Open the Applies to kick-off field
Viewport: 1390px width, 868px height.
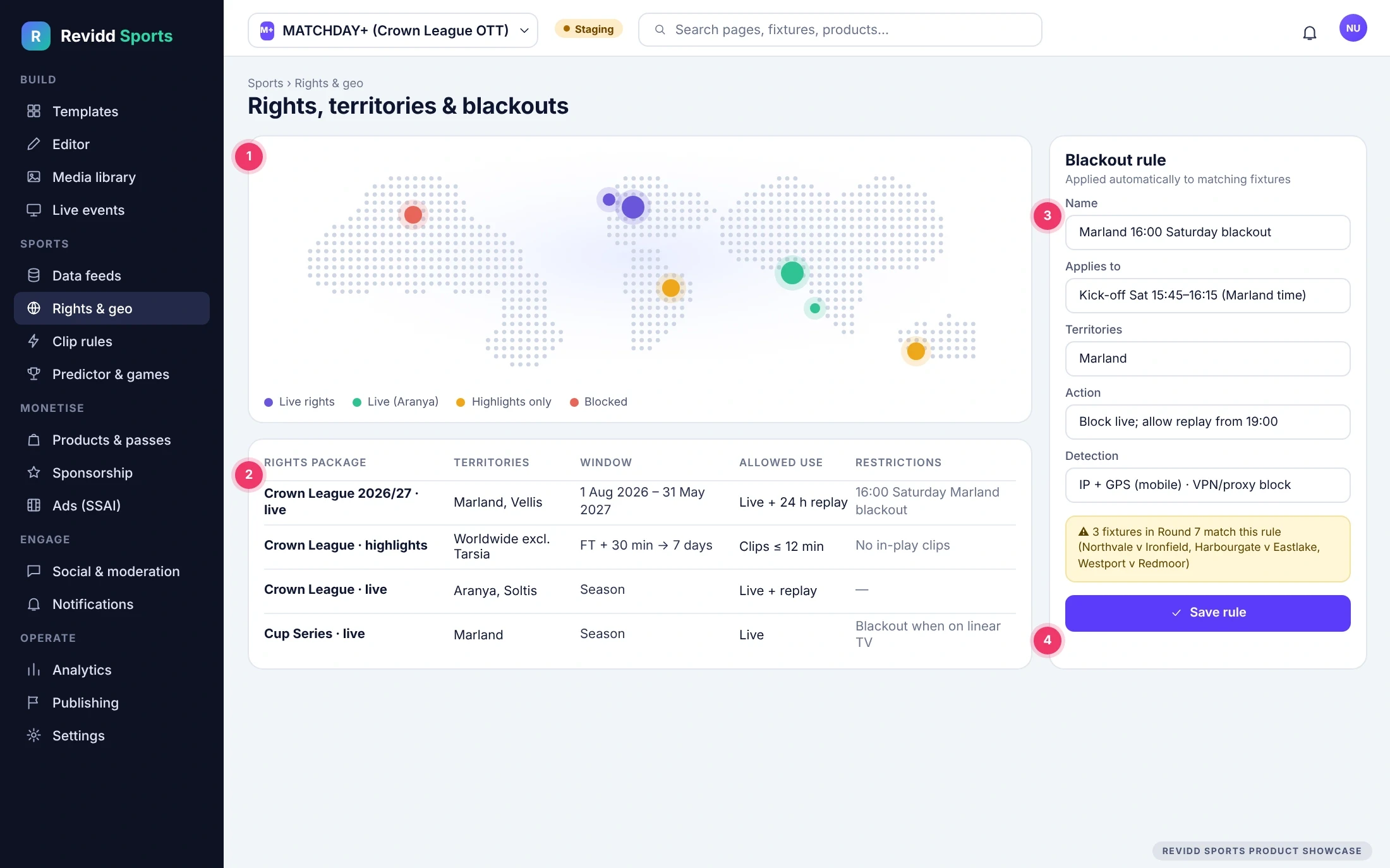(1207, 296)
